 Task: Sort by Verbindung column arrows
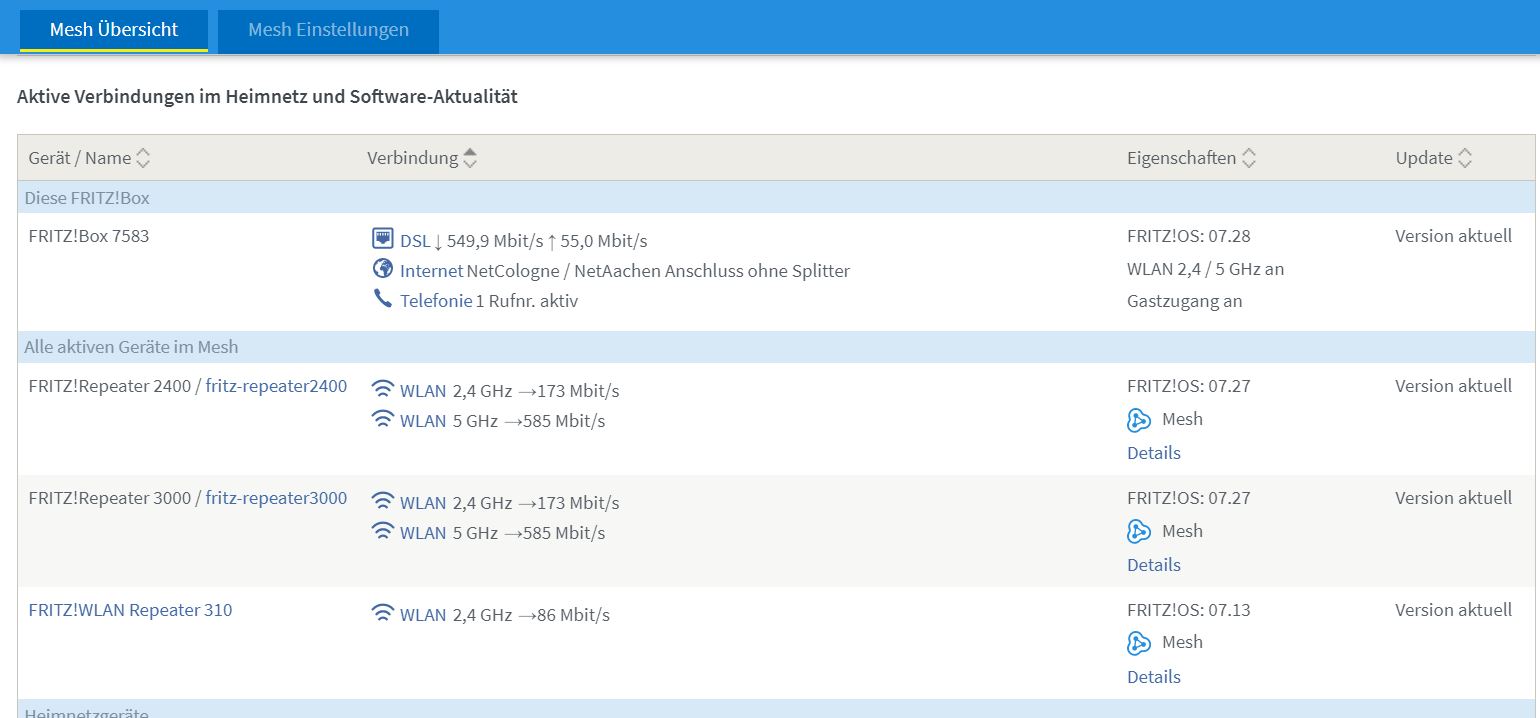point(470,158)
